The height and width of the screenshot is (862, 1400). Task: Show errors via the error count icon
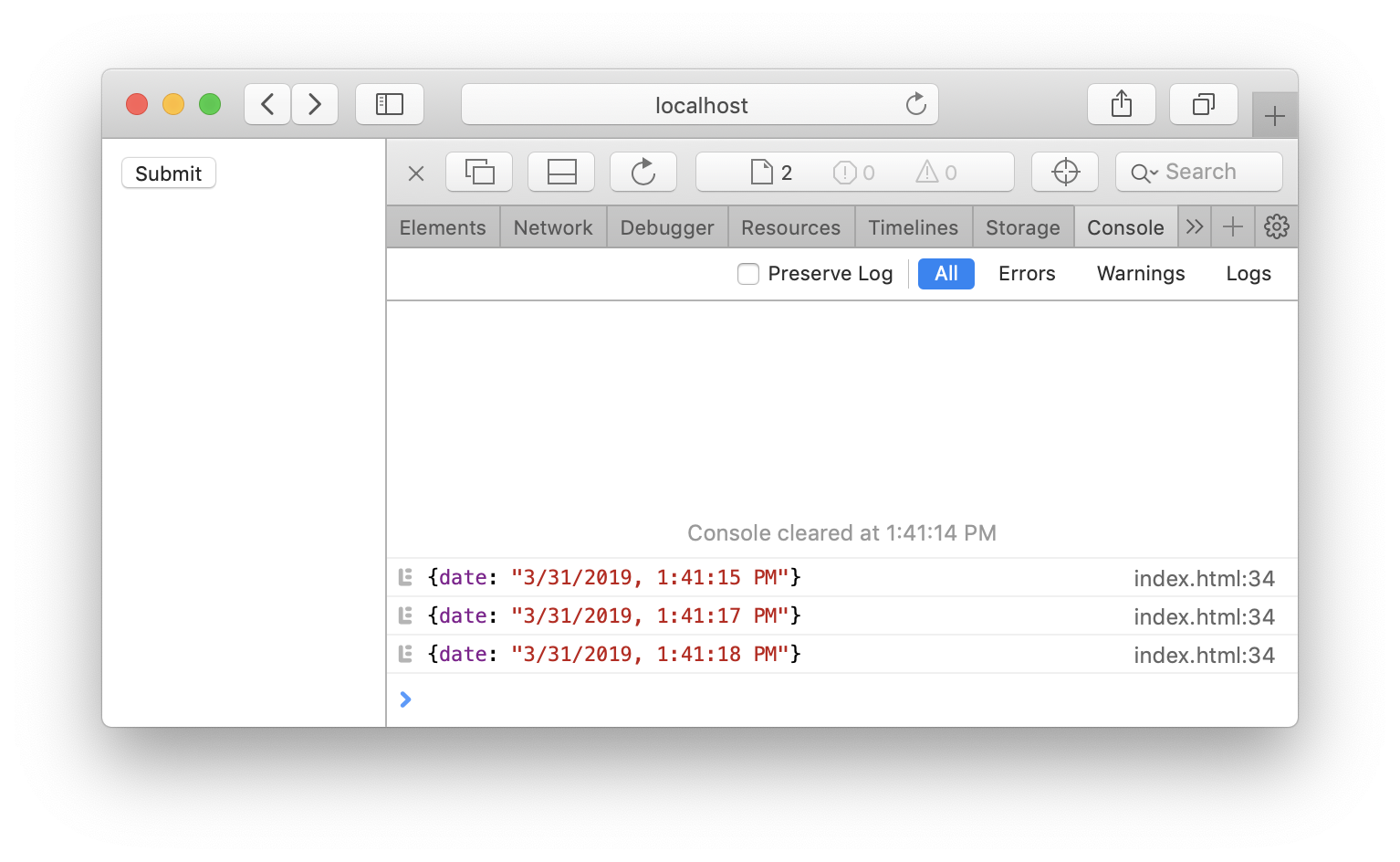[x=844, y=172]
